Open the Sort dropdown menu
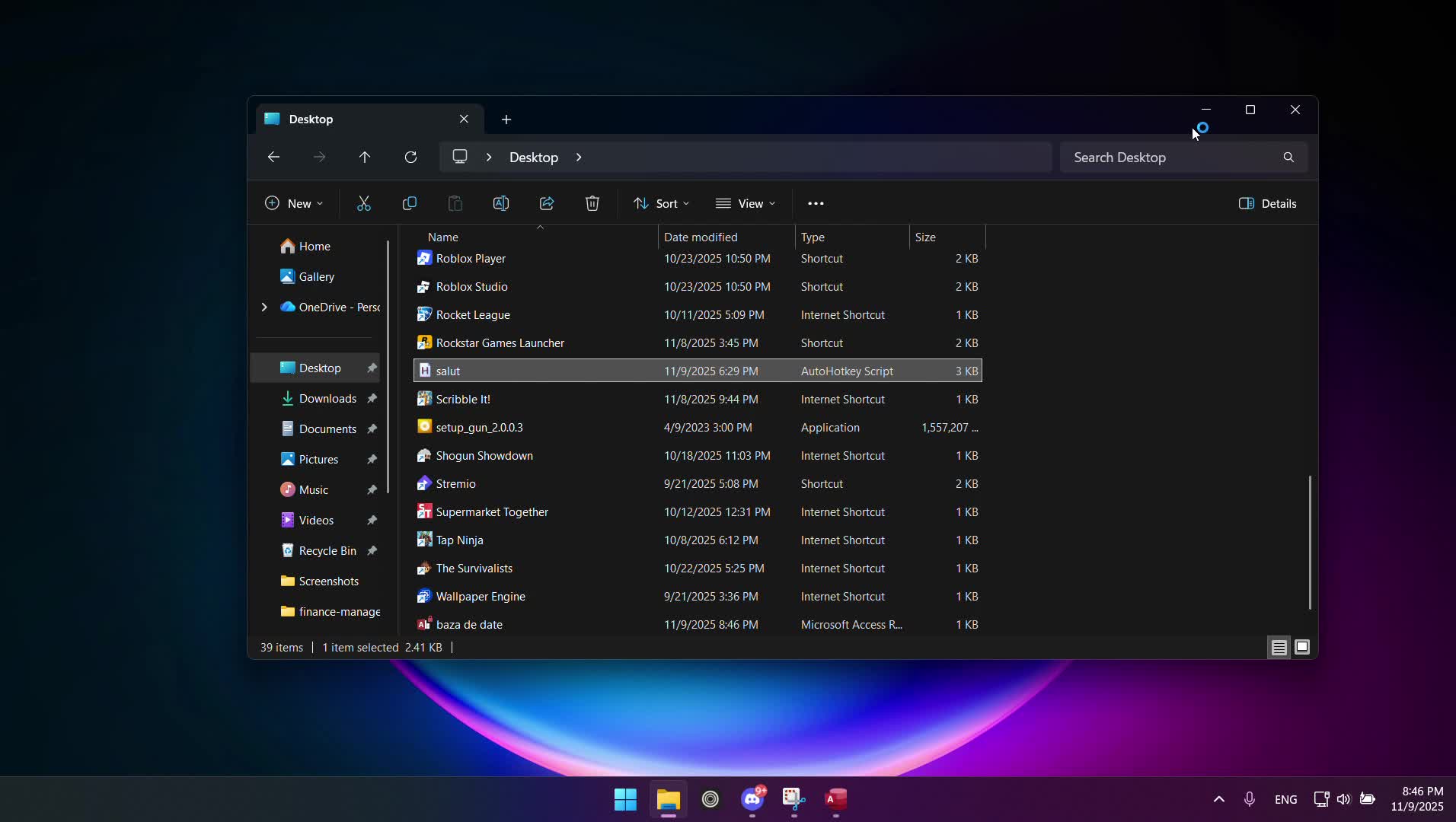This screenshot has width=1456, height=822. point(661,203)
